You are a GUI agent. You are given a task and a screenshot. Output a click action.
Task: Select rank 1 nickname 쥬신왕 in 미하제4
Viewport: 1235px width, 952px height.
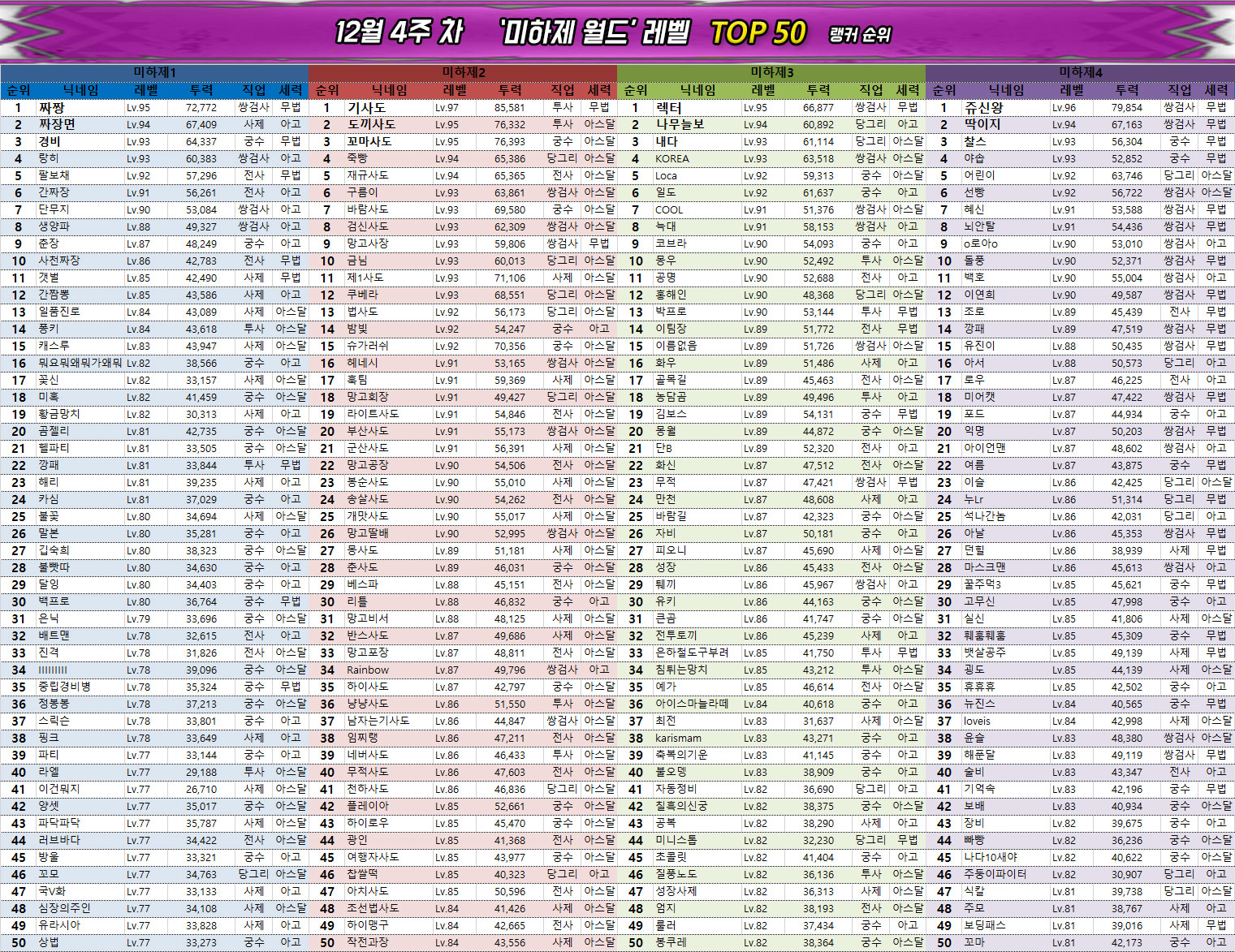(x=983, y=108)
